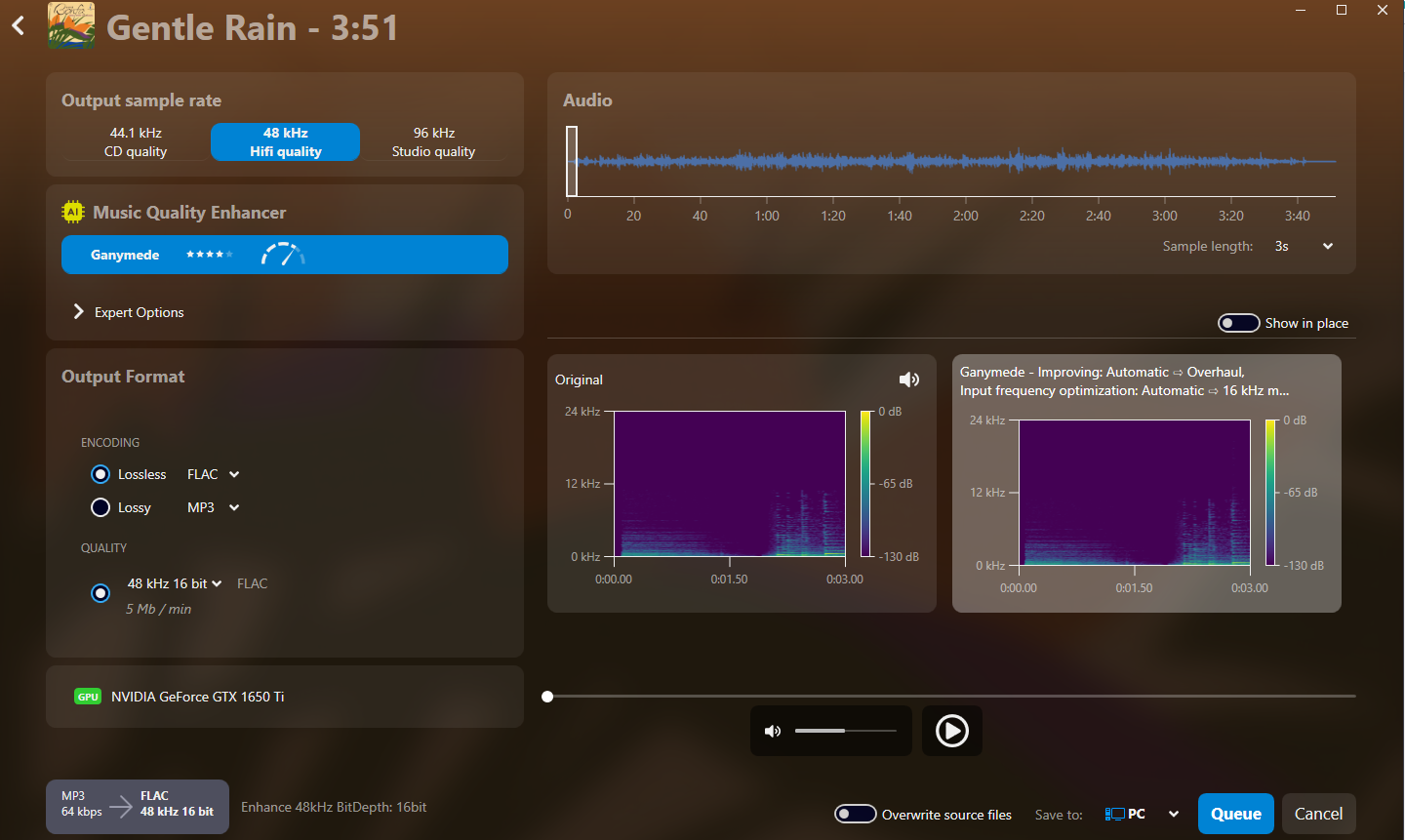
Task: Click the Gentle Rain album artwork thumbnail
Action: [x=71, y=26]
